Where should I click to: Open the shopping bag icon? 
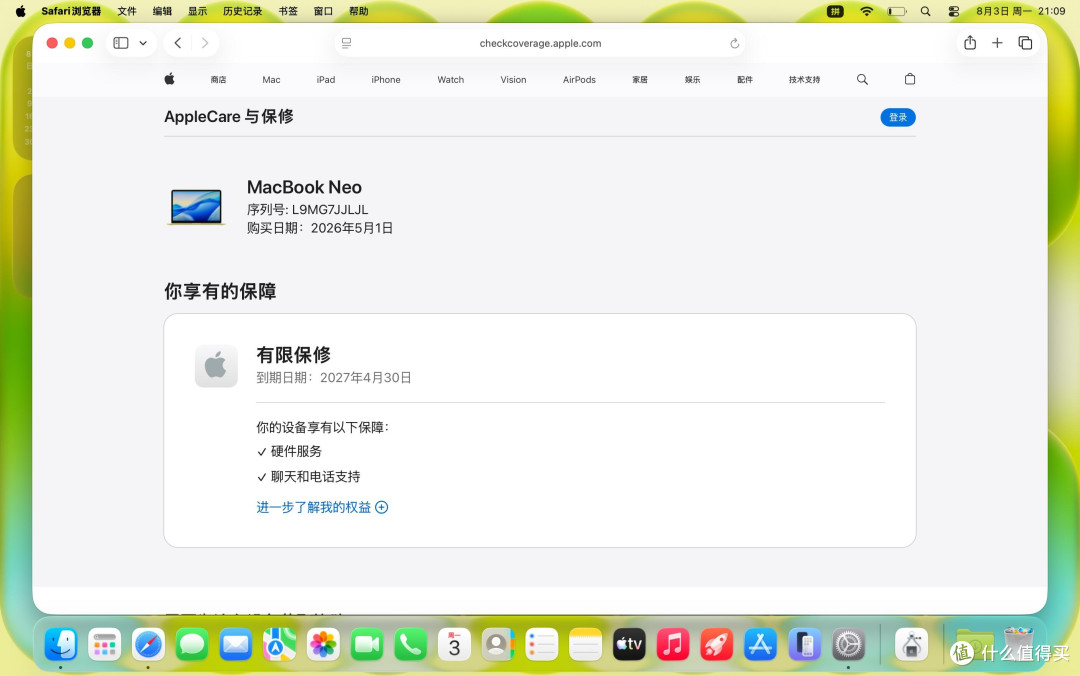pos(910,79)
